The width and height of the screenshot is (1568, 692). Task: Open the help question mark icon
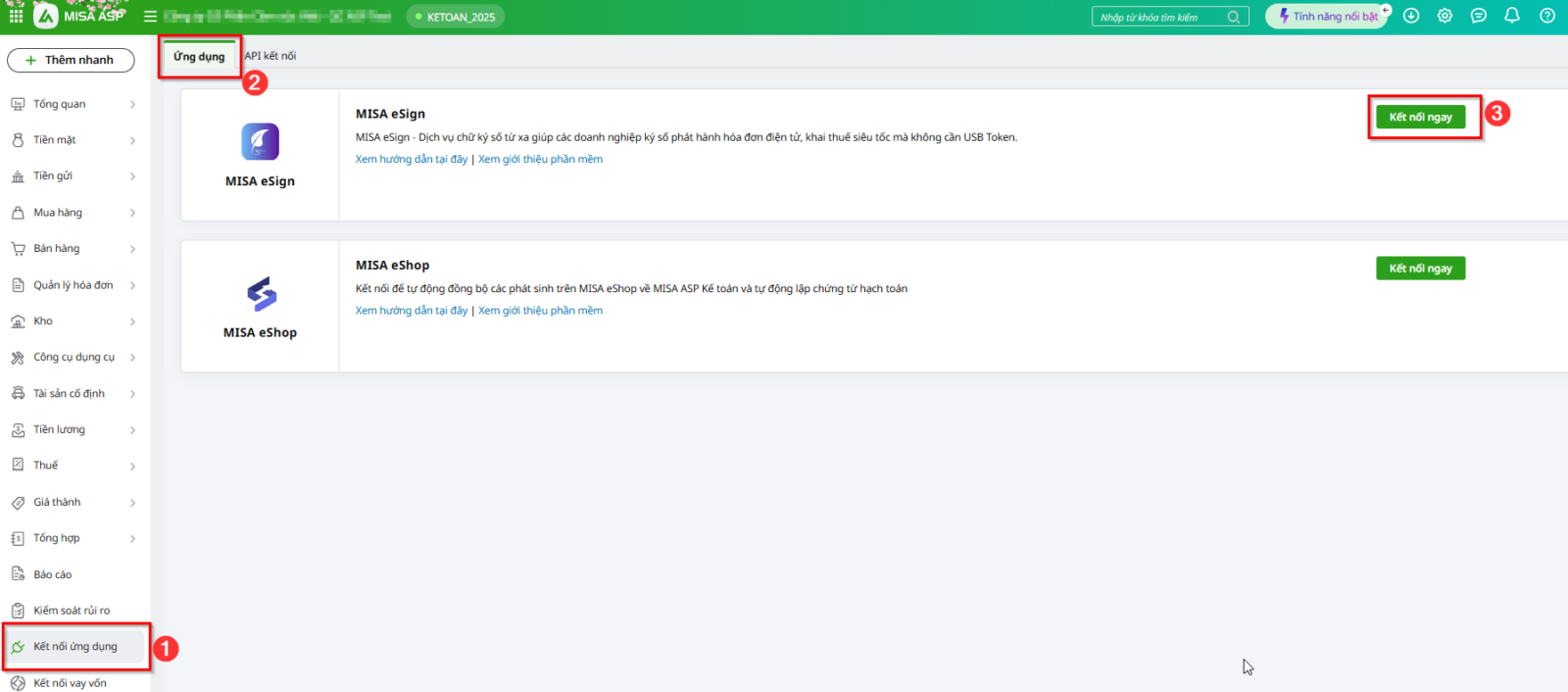coord(1547,16)
